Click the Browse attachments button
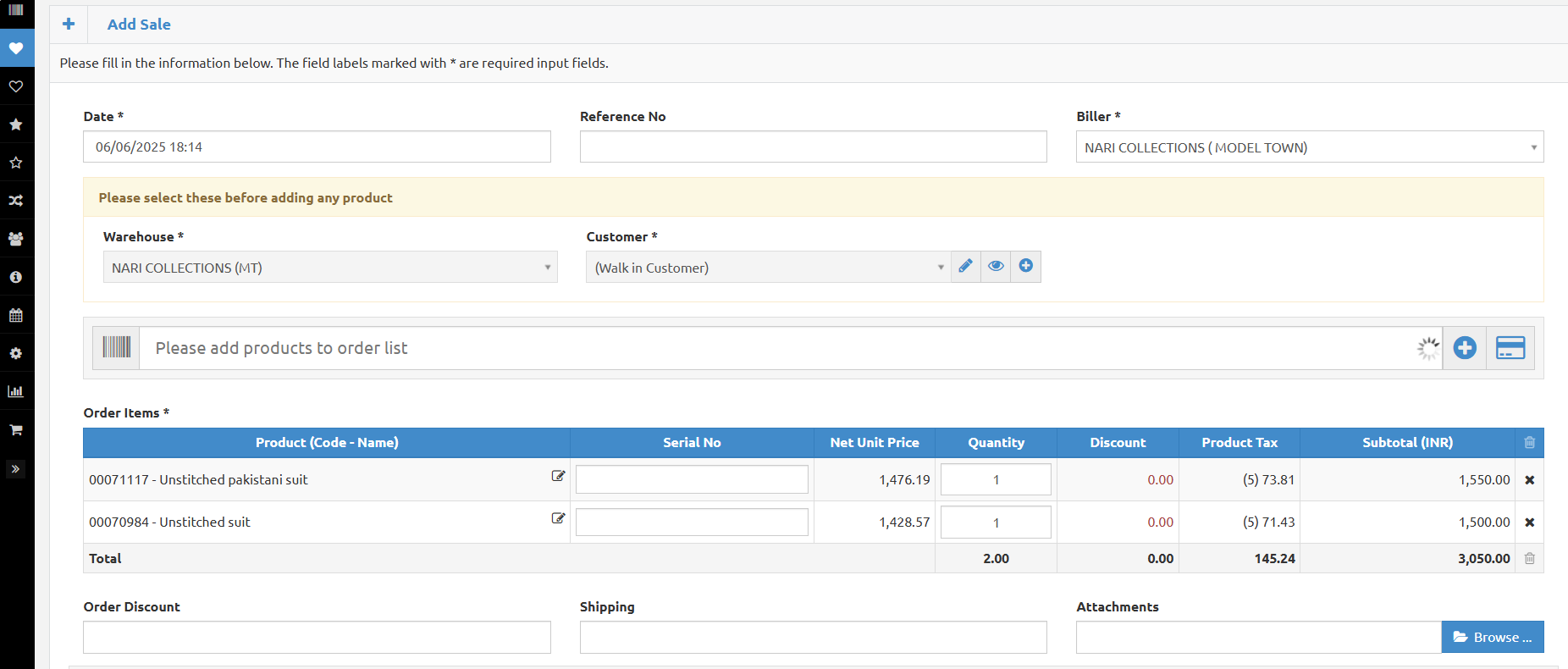The width and height of the screenshot is (1568, 669). [1492, 637]
